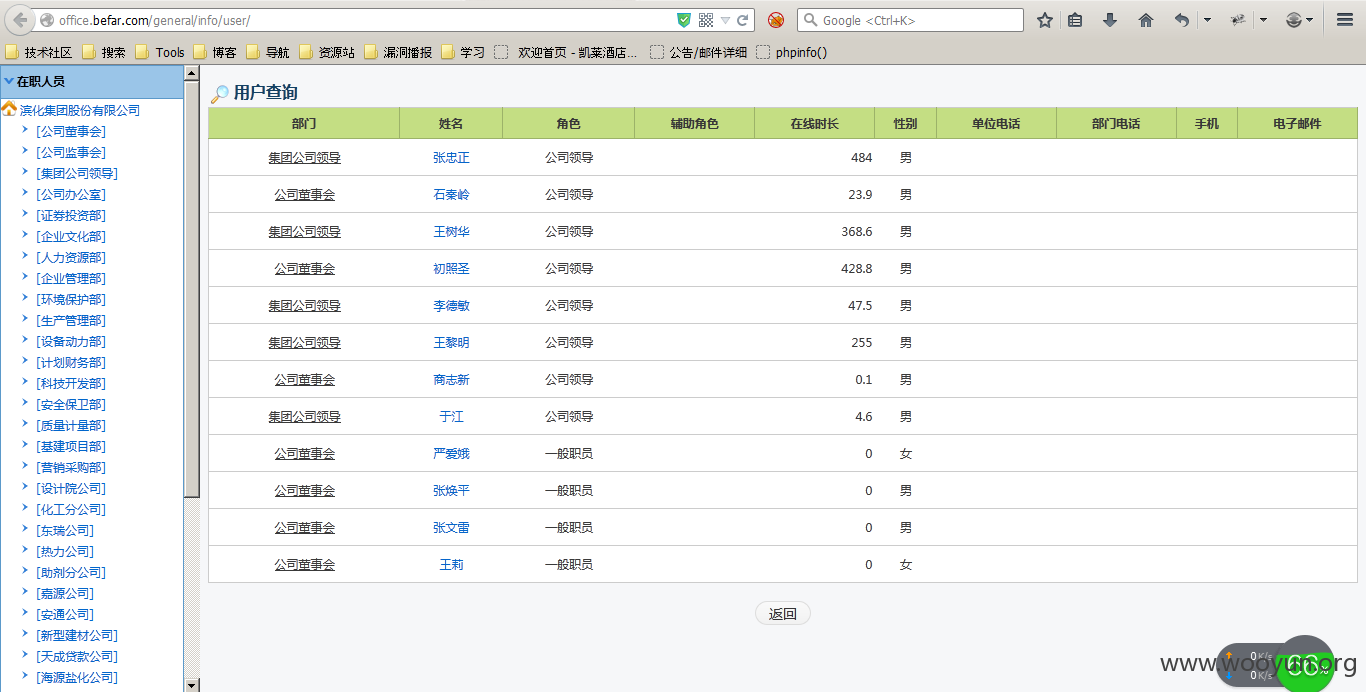Open the 资源站 bookmark folder

click(327, 52)
